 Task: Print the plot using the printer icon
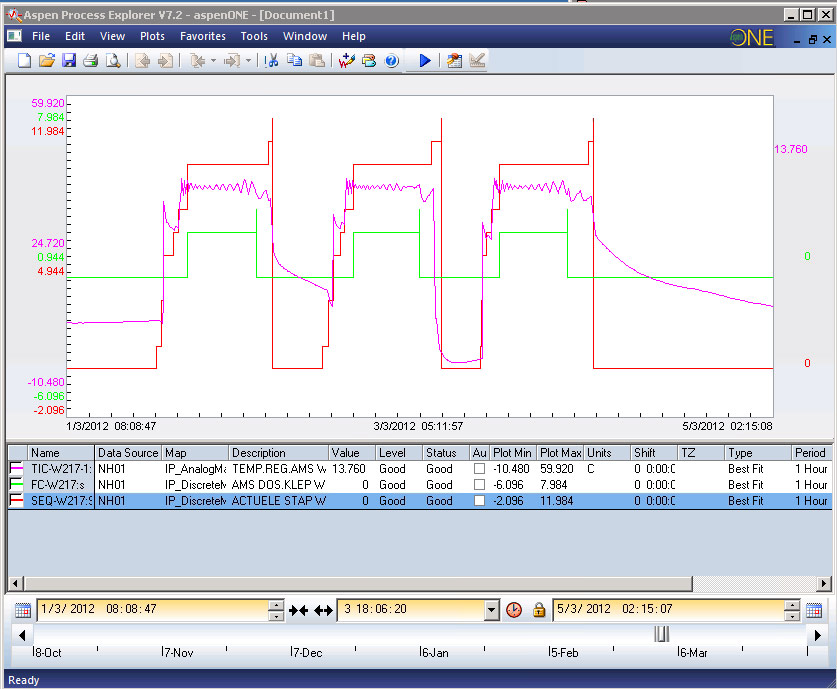pos(91,60)
